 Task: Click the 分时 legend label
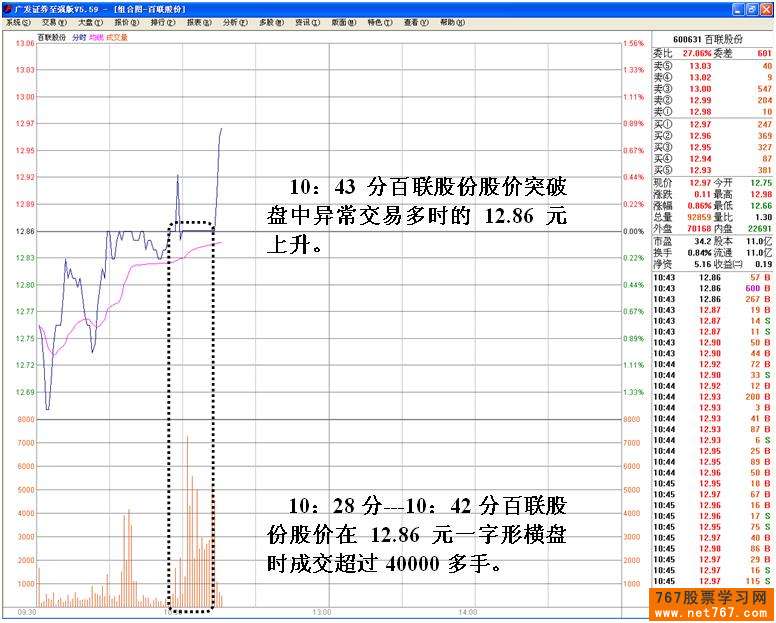(x=79, y=37)
